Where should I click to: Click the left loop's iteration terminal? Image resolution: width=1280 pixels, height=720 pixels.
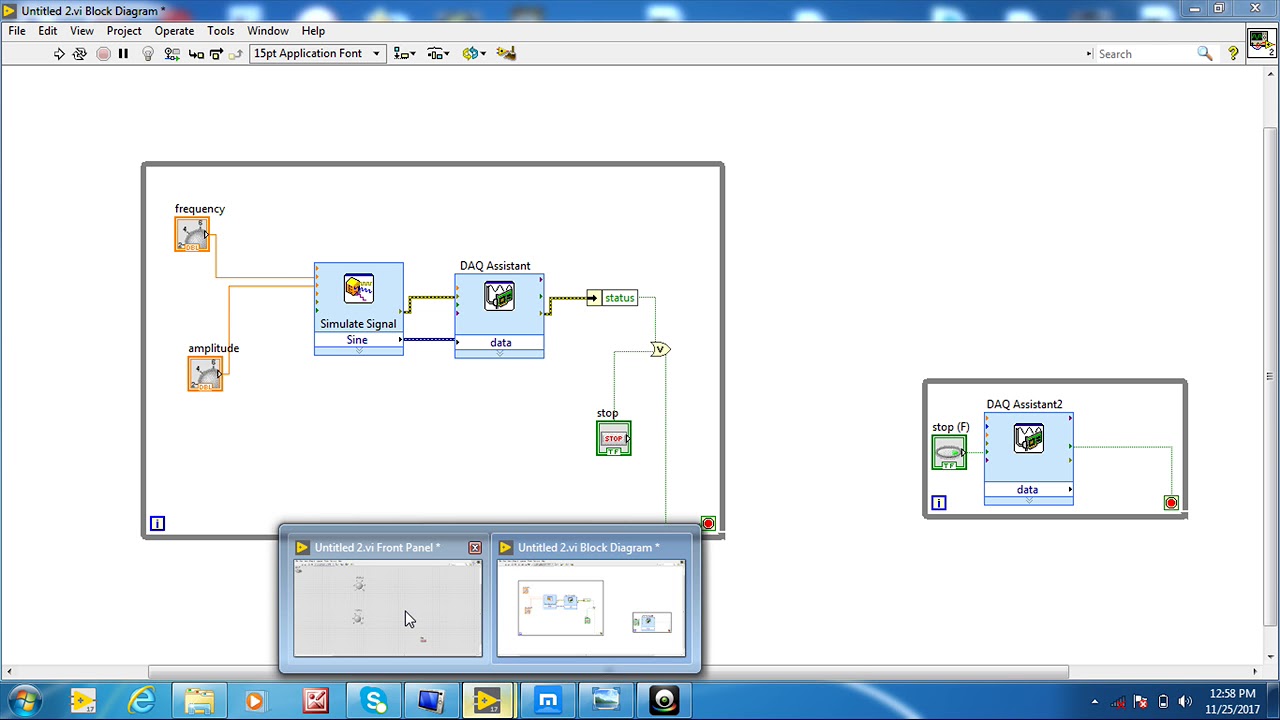(x=157, y=524)
